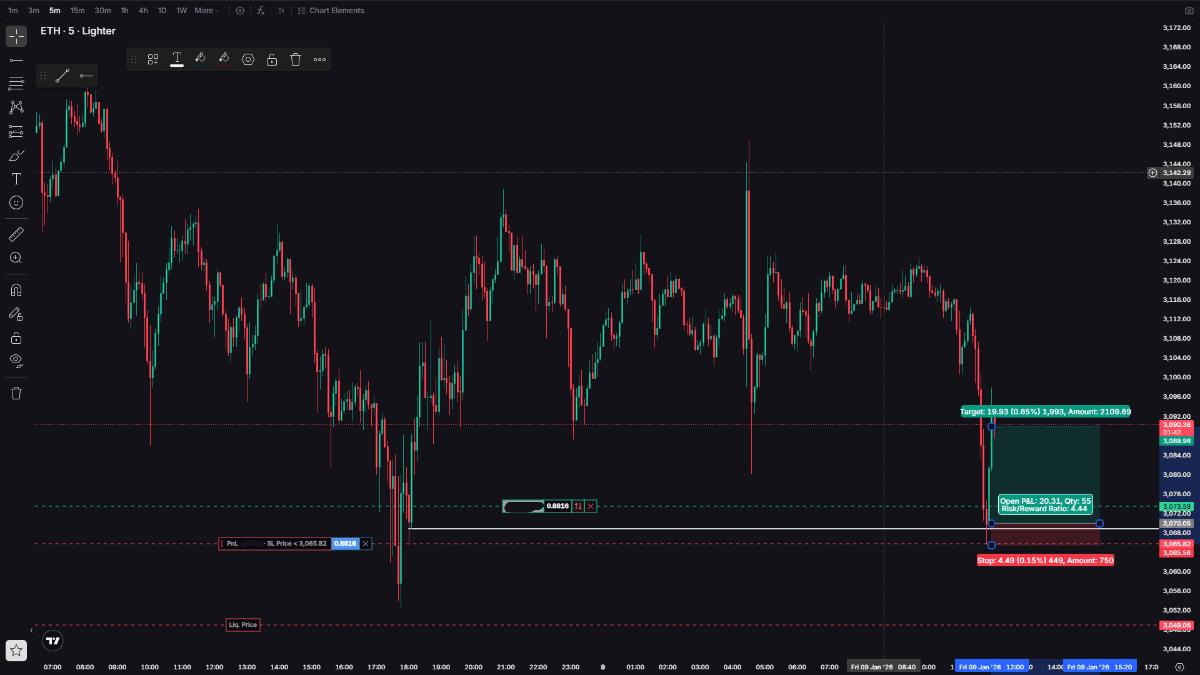Cancel the SL Price order with X

click(x=366, y=544)
